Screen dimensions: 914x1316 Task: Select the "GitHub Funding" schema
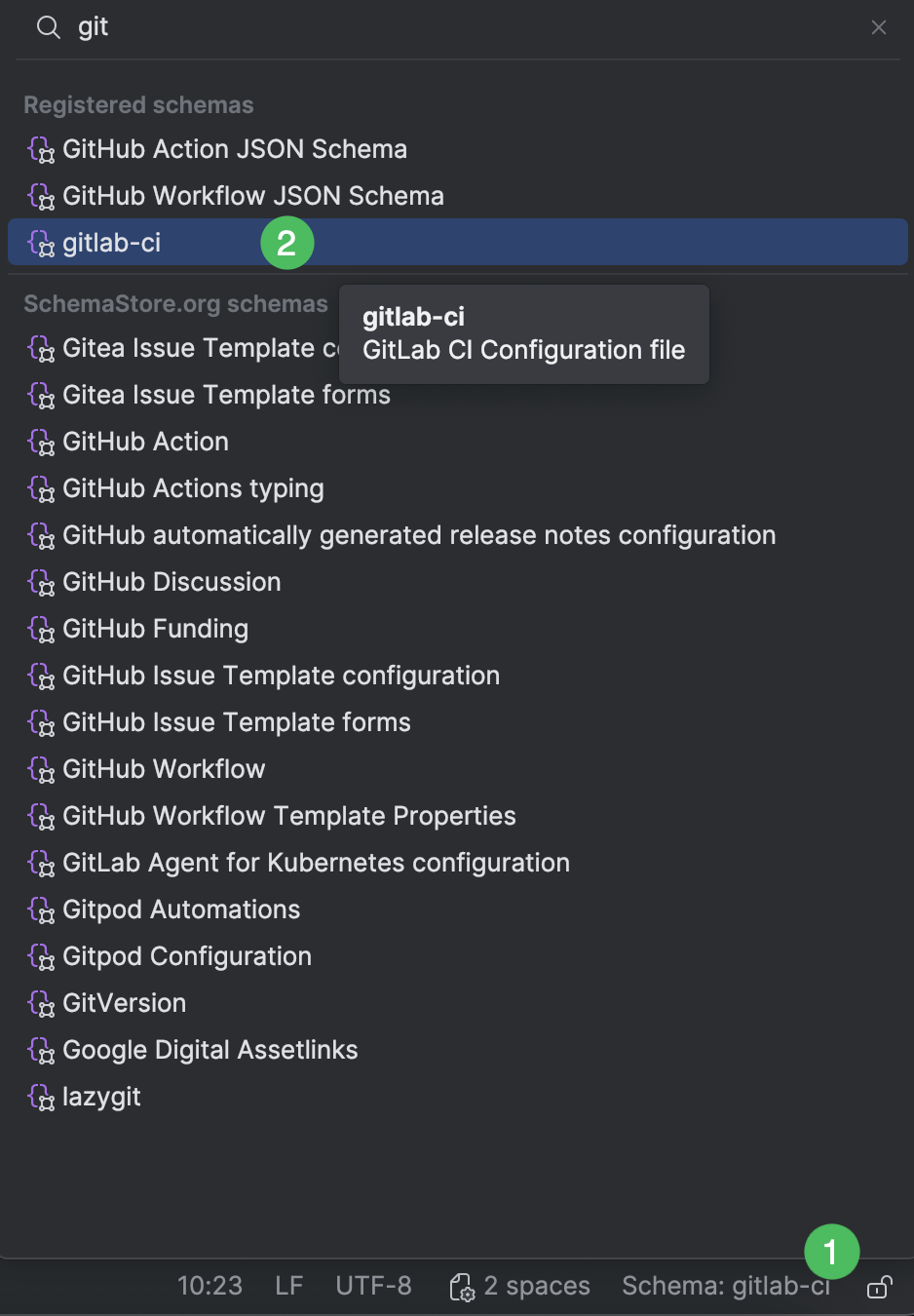click(x=155, y=630)
